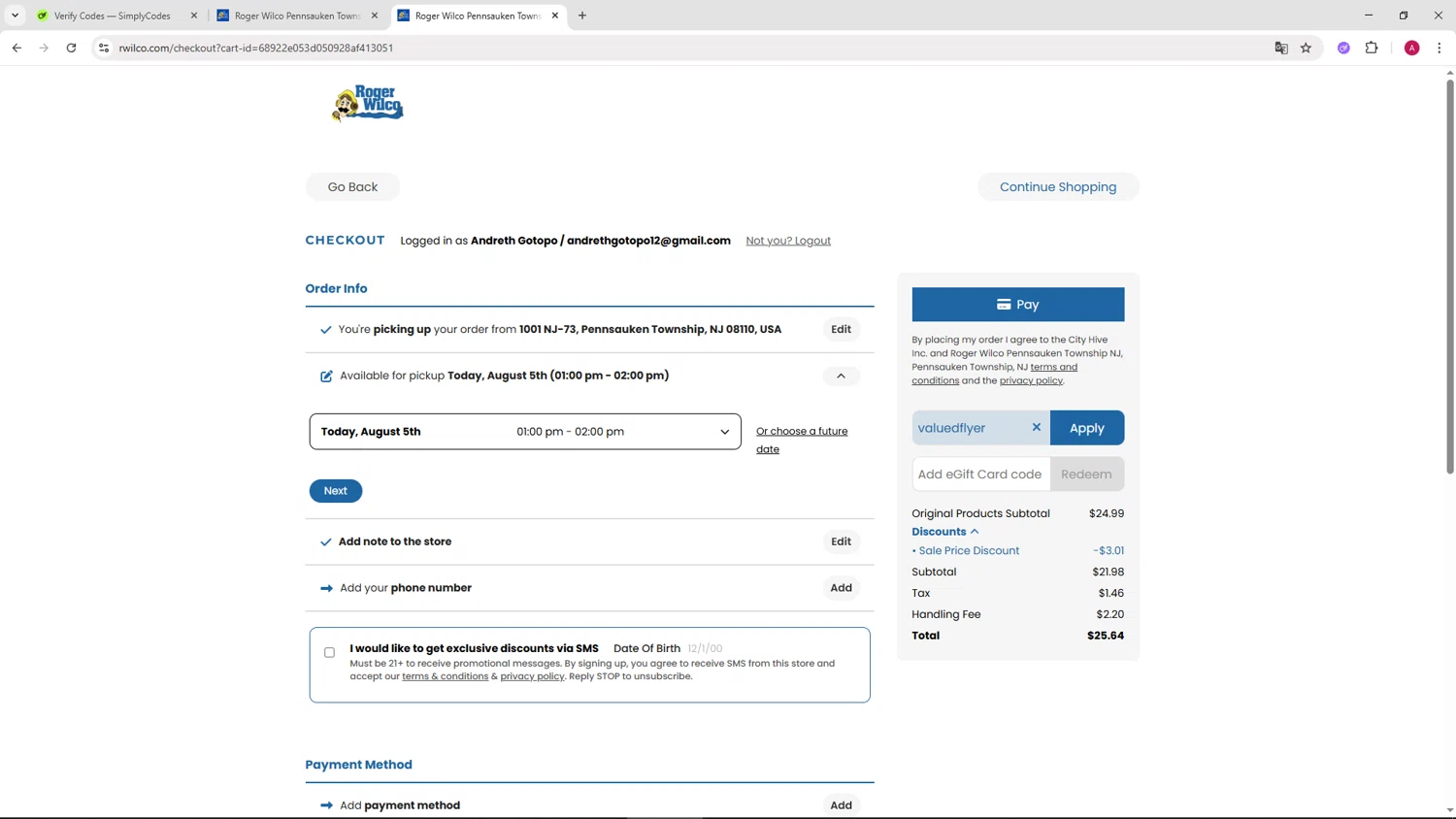Click the Redeem gift card button
Screen dimensions: 1456x819
1087,475
